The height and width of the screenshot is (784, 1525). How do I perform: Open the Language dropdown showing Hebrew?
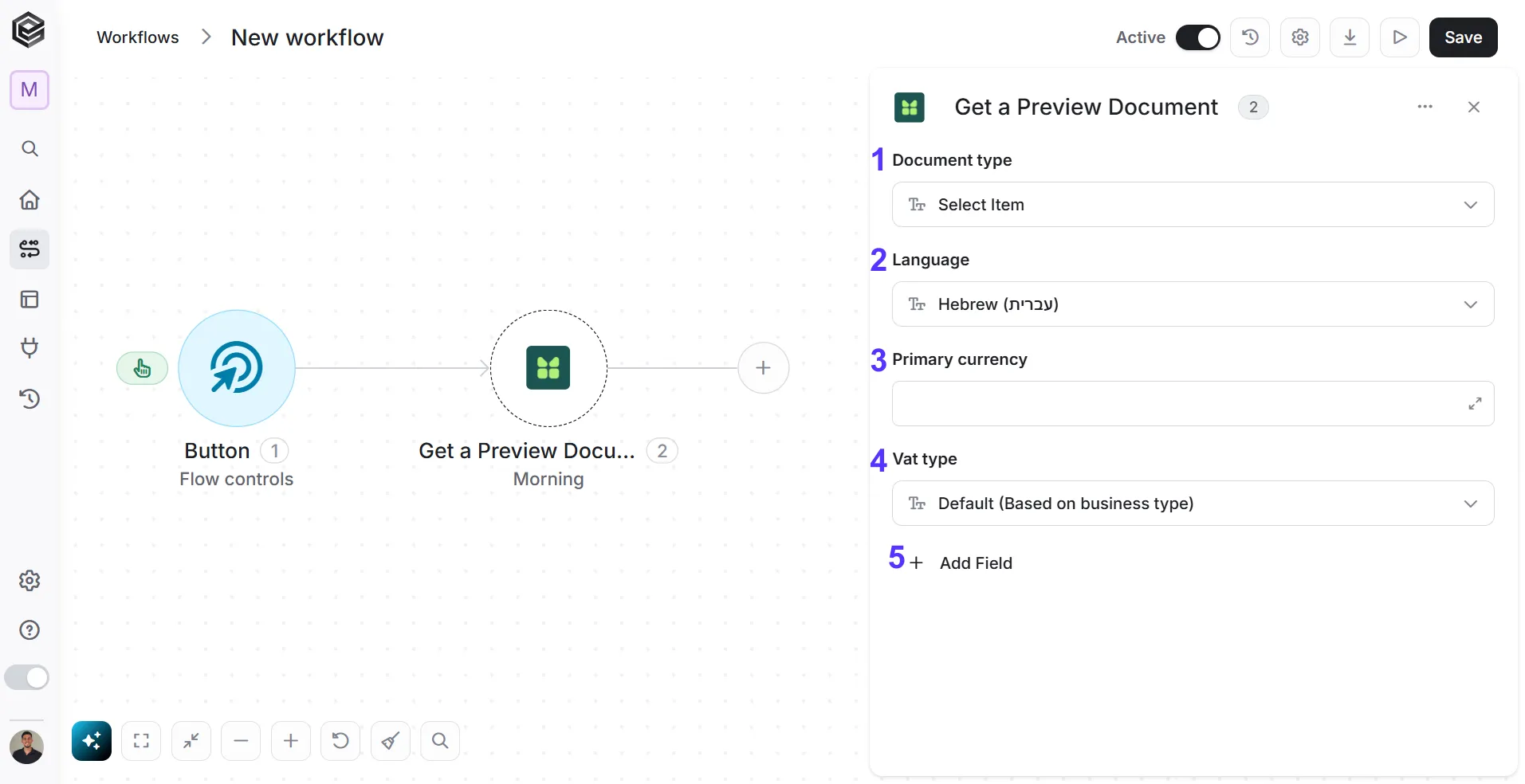1193,304
